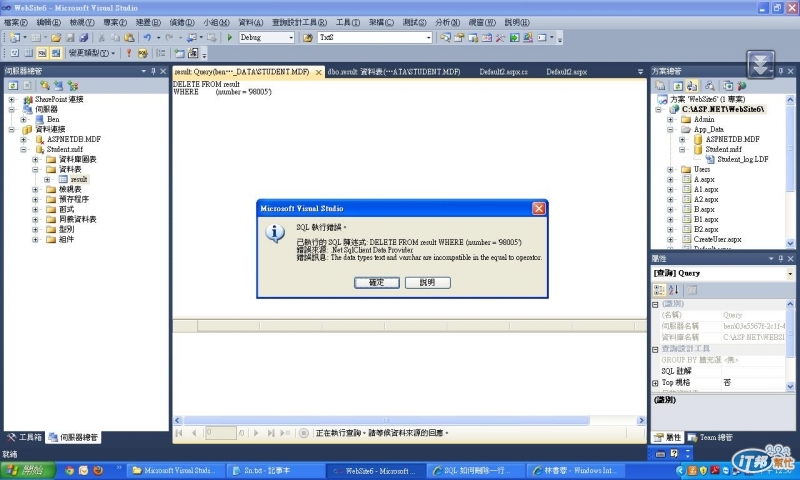Click the Execute SQL exclamation icon
The width and height of the screenshot is (800, 480).
pyautogui.click(x=129, y=53)
